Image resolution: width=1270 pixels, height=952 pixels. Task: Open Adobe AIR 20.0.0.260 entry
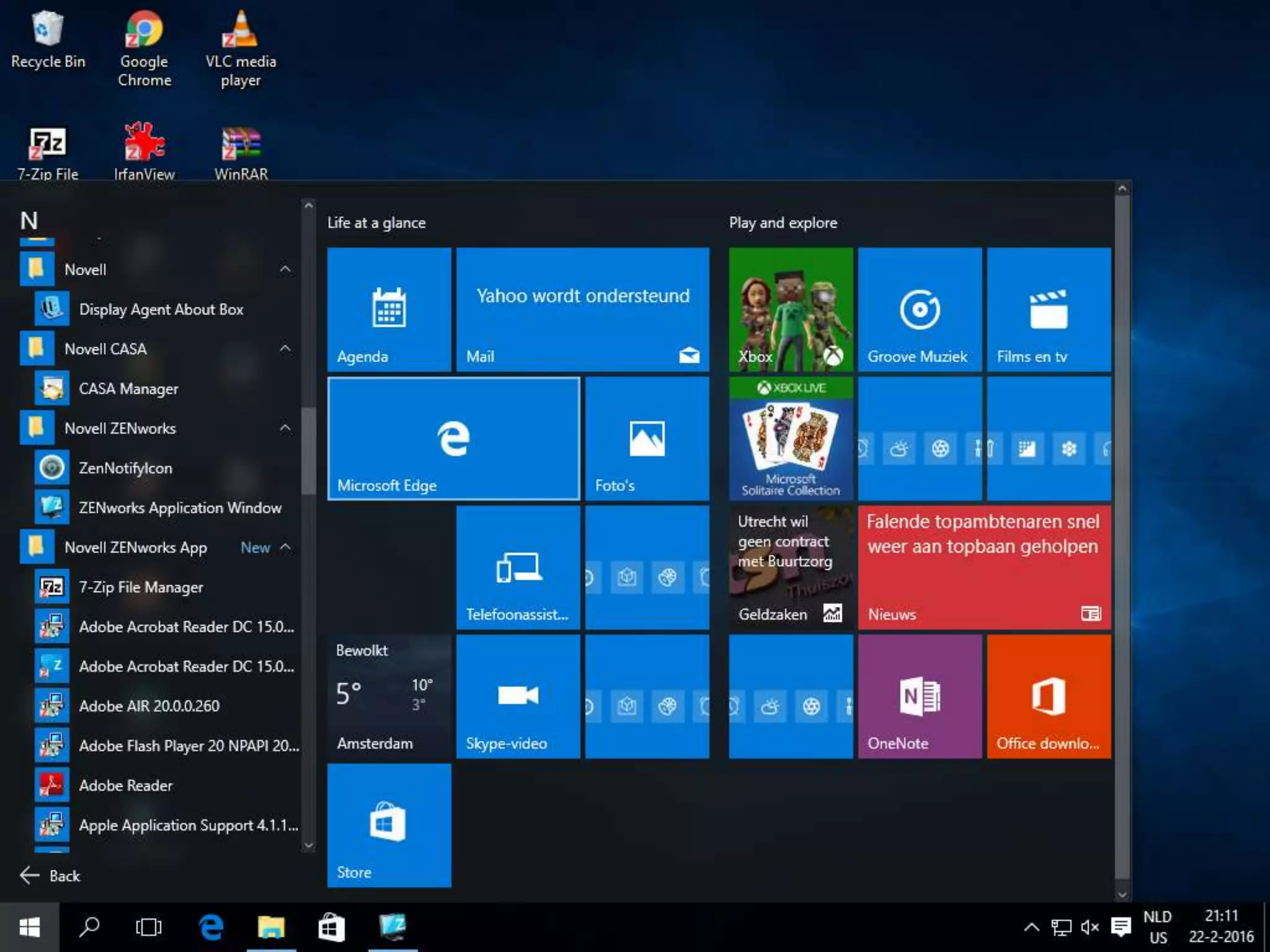click(160, 705)
